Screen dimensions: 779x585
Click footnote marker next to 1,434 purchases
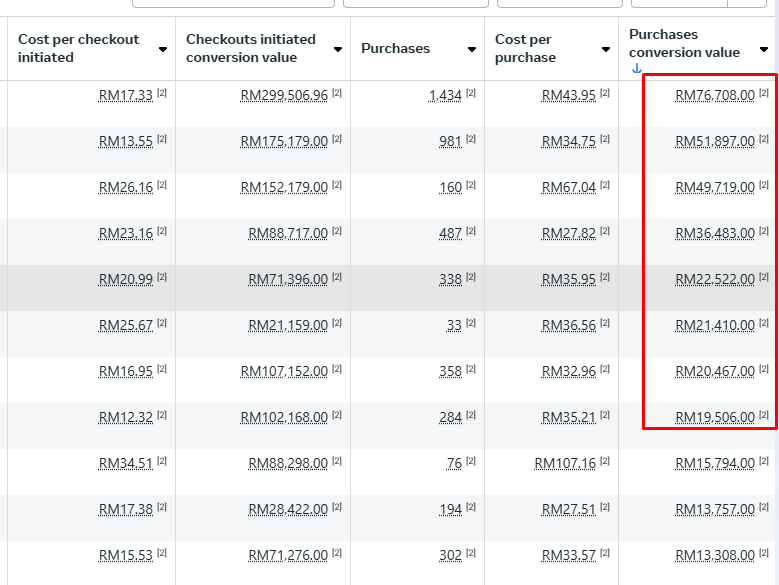[x=470, y=93]
